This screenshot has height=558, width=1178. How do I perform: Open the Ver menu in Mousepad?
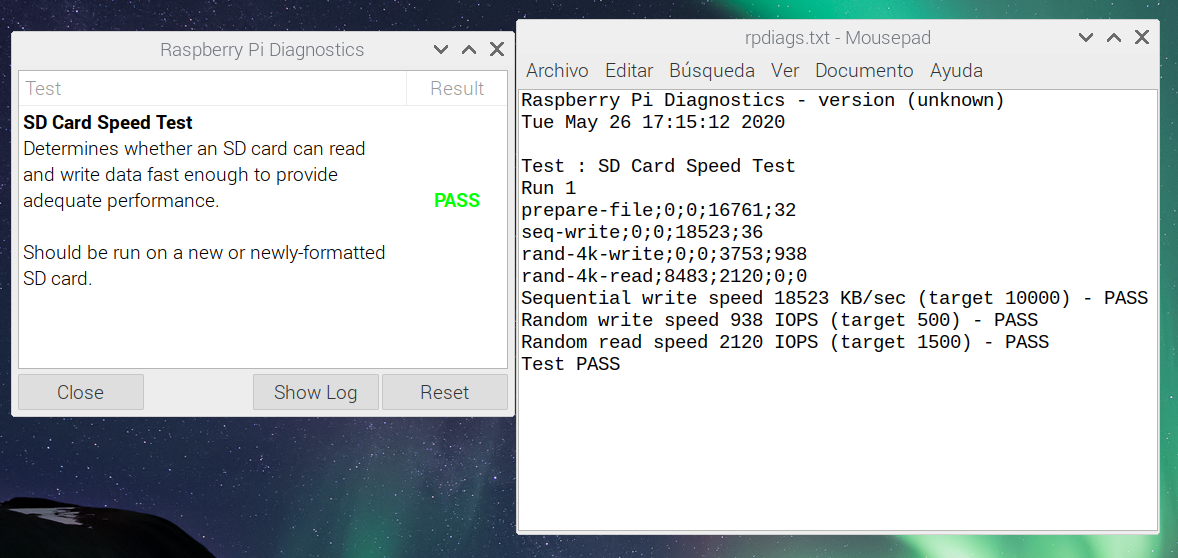pos(784,71)
